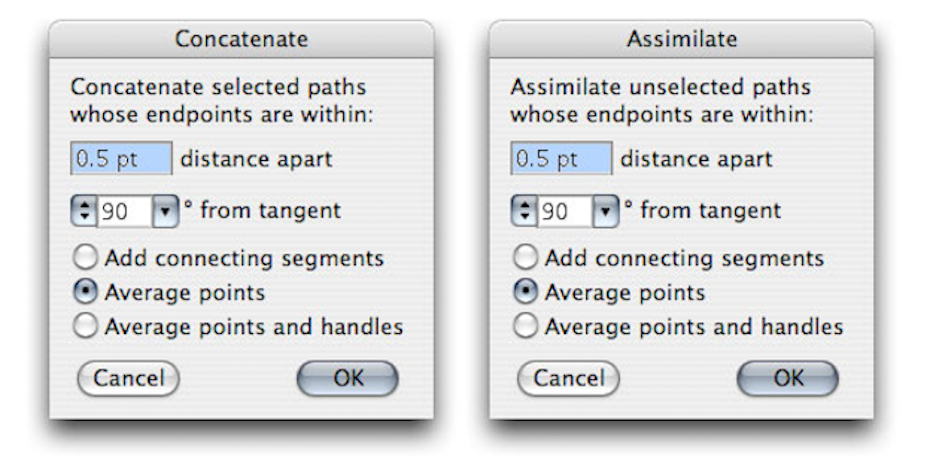Click the distance field in Concatenate dialog

tap(121, 158)
